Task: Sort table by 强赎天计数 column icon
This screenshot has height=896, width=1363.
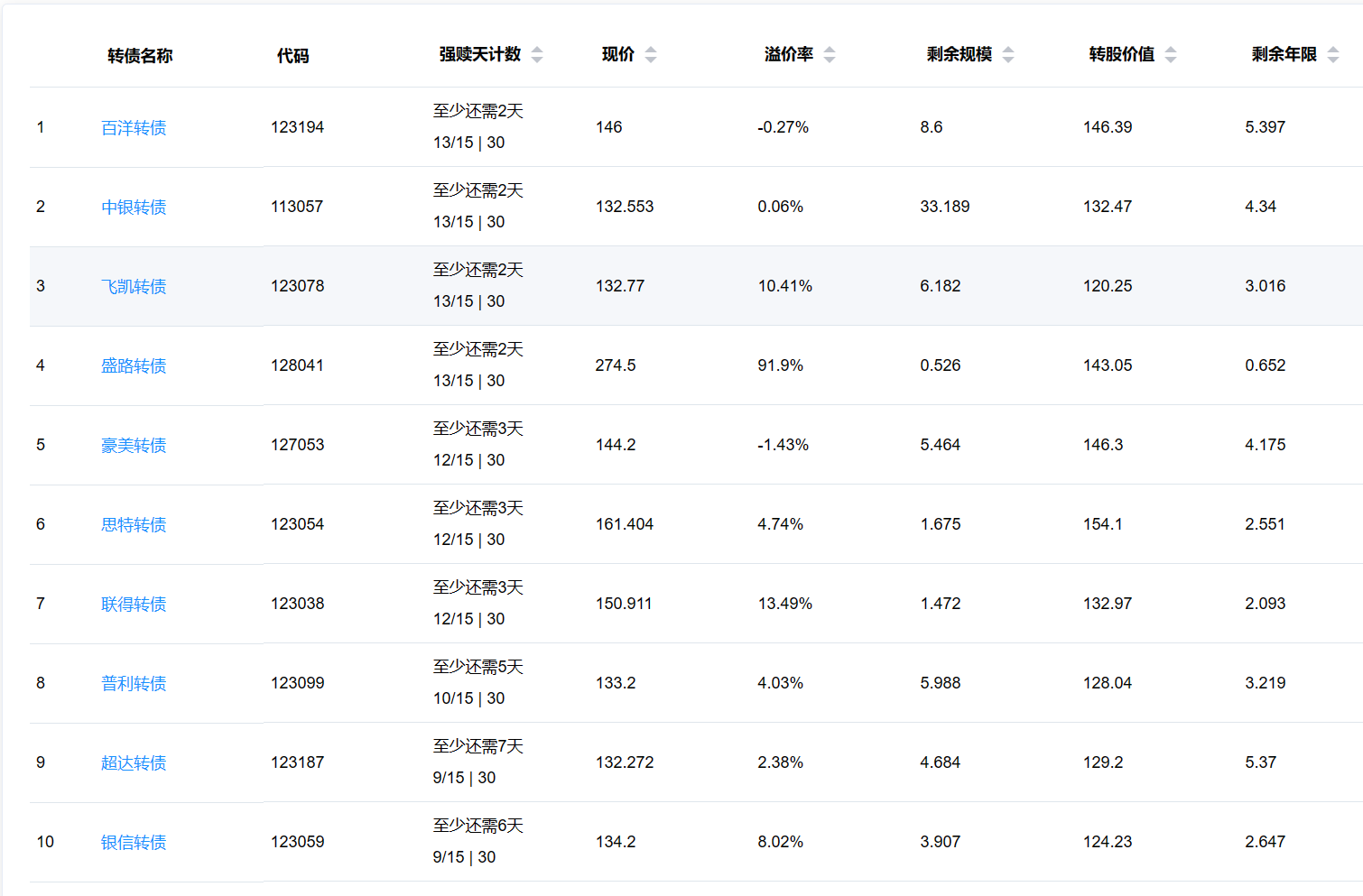Action: point(537,55)
